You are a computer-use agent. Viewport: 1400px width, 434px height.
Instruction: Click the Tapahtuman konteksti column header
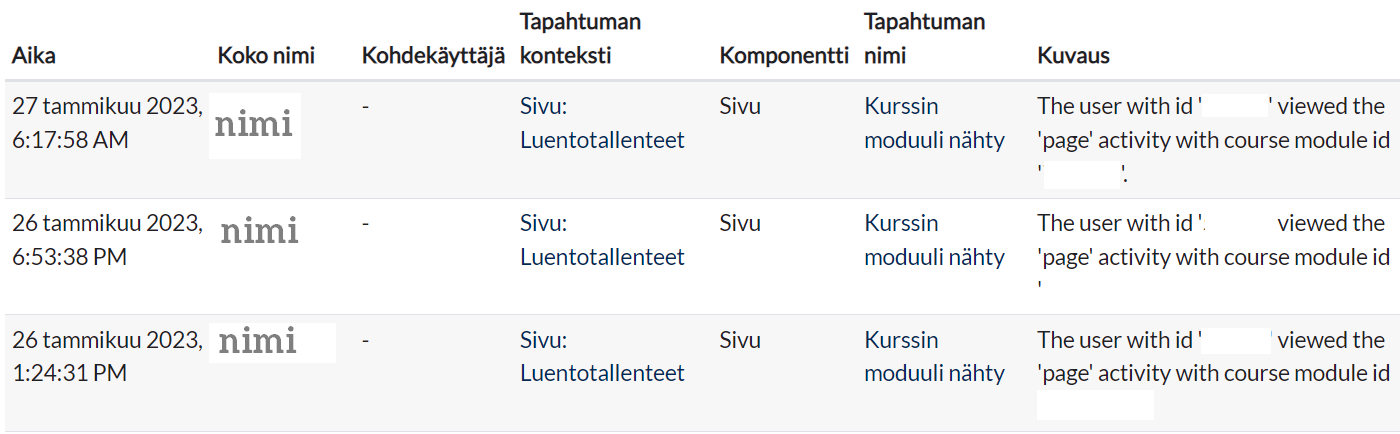coord(580,39)
